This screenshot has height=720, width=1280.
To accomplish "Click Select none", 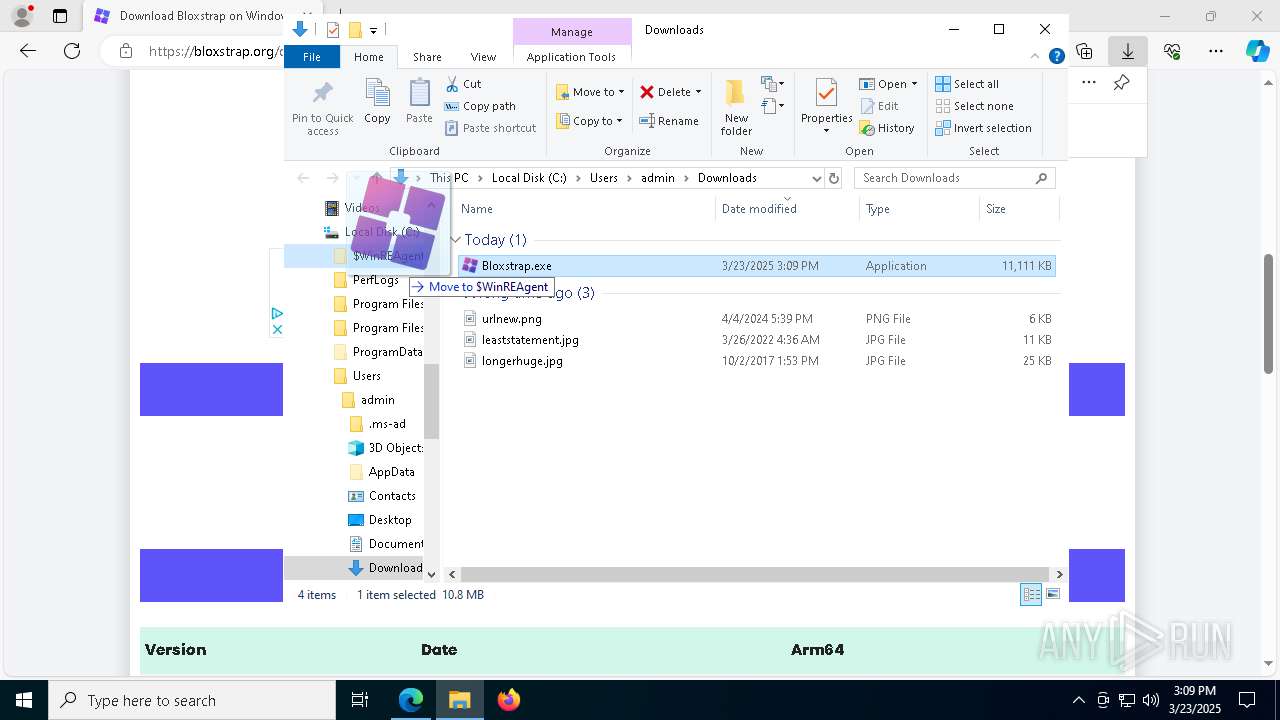I will pos(974,106).
